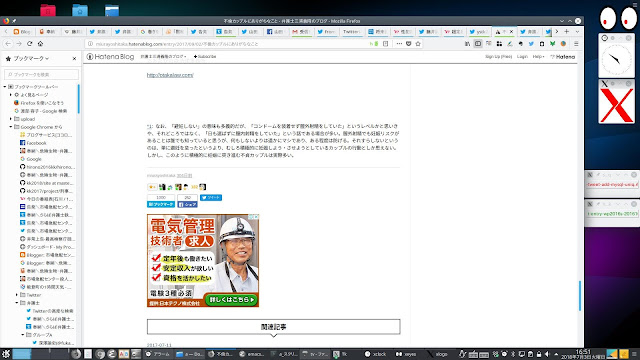Open a new browser tab

tap(567, 31)
